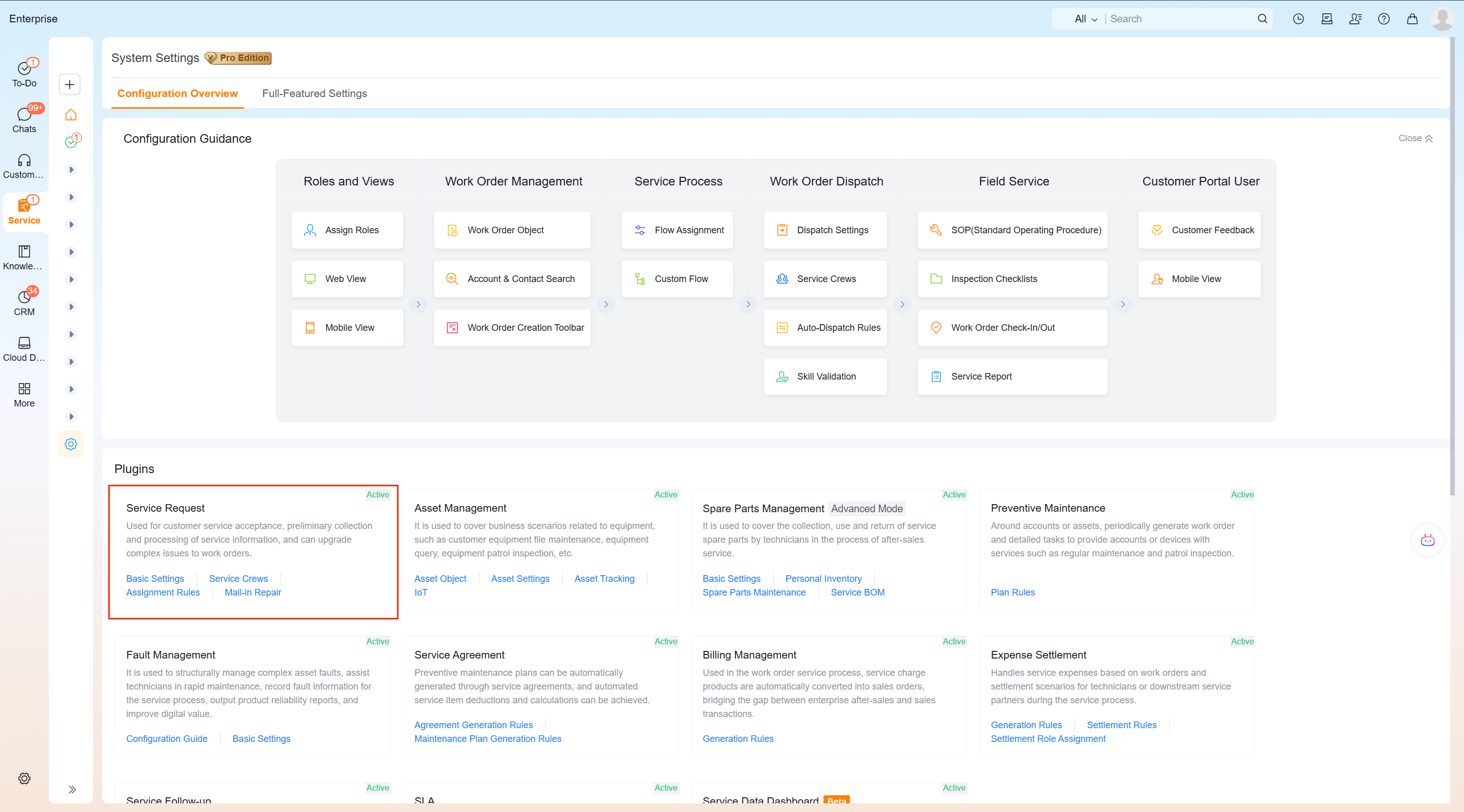
Task: Click arrow between Roles and Work Order Management
Action: [x=418, y=304]
